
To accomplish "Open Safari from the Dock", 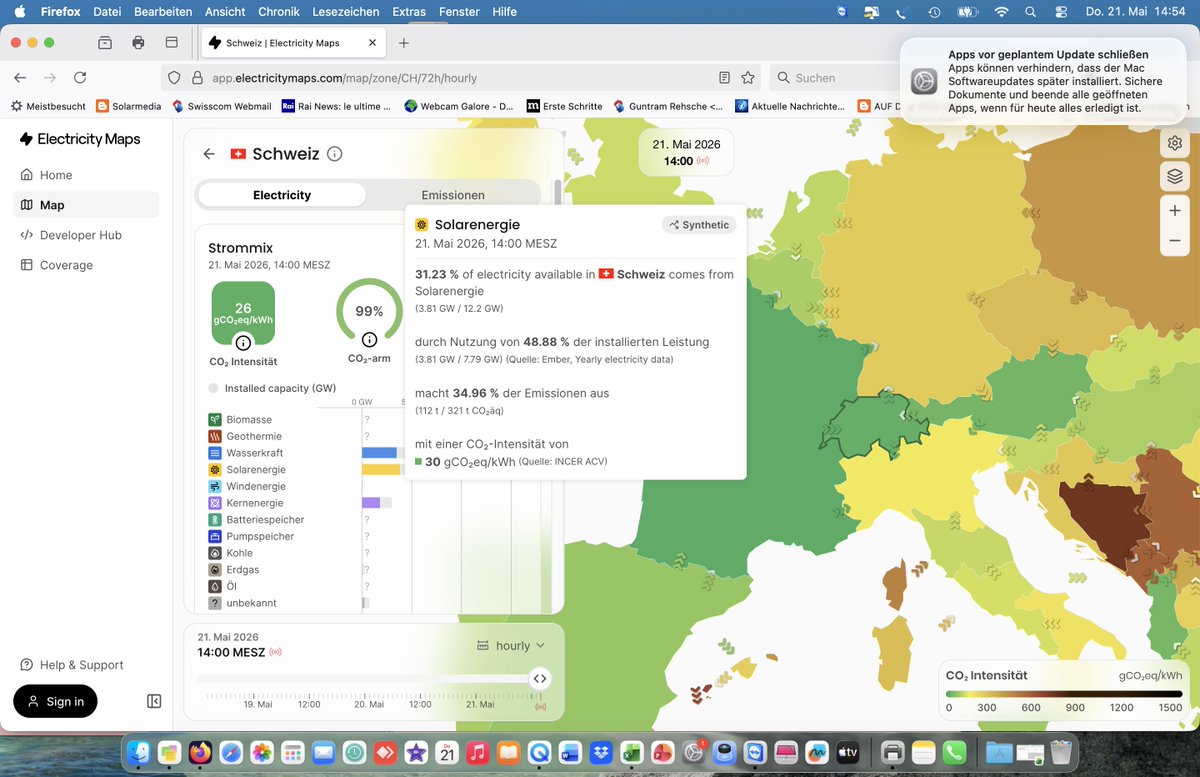I will (x=230, y=752).
